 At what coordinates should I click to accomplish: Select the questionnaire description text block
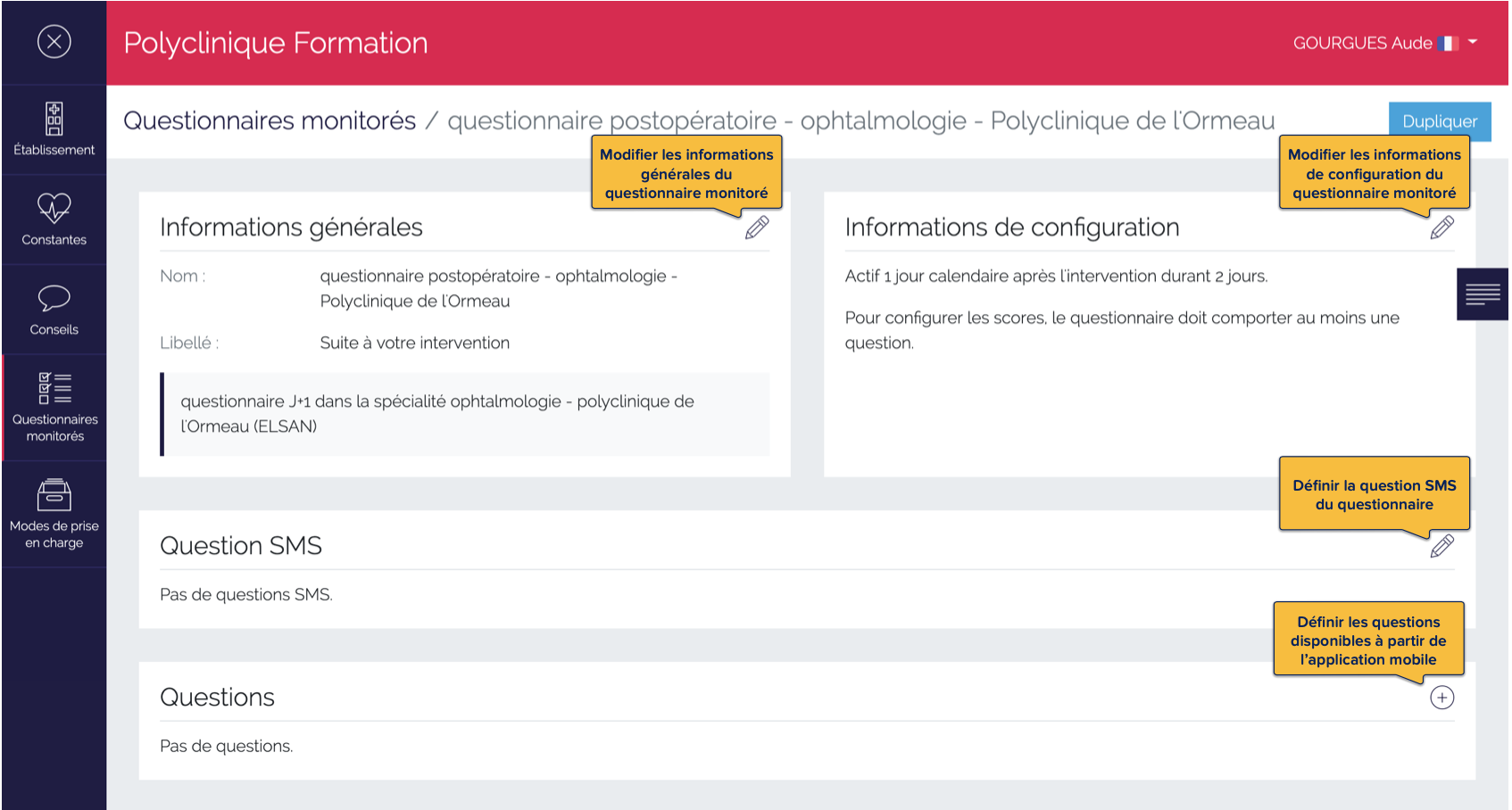465,413
